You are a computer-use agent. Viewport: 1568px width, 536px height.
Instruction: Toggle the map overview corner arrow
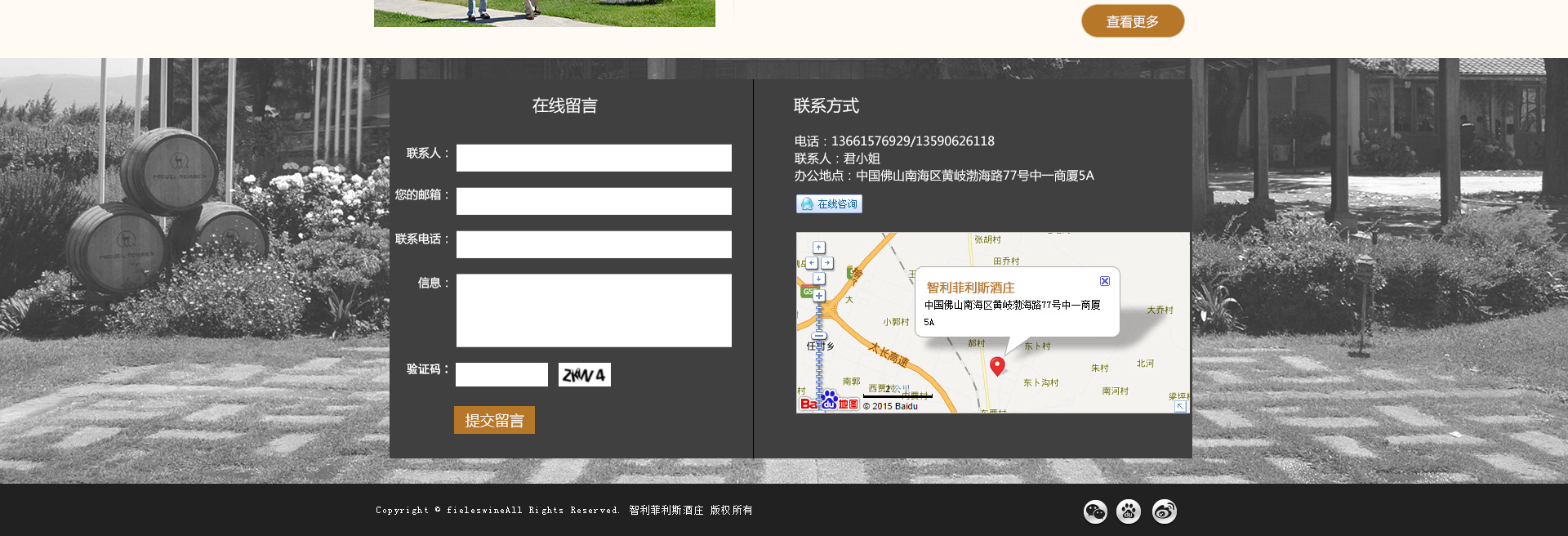pos(1180,406)
